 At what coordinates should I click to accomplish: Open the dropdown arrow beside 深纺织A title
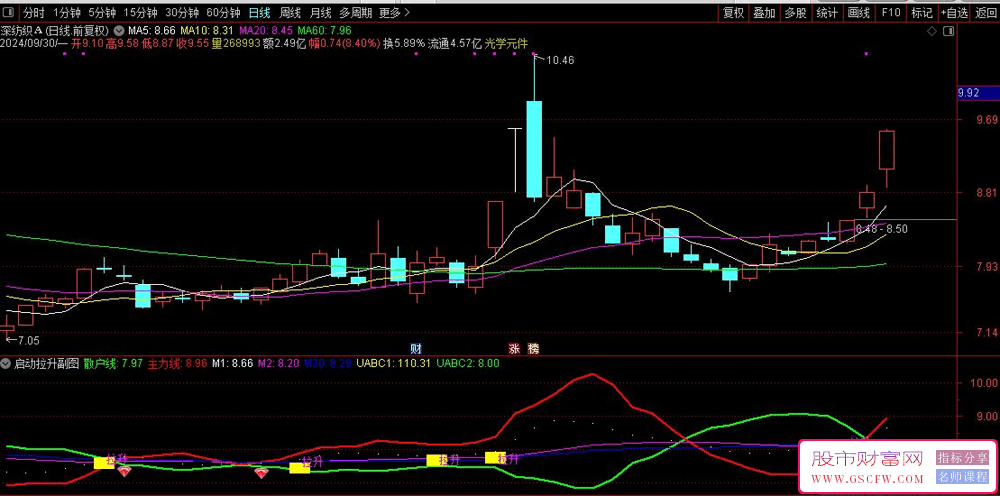[x=119, y=30]
